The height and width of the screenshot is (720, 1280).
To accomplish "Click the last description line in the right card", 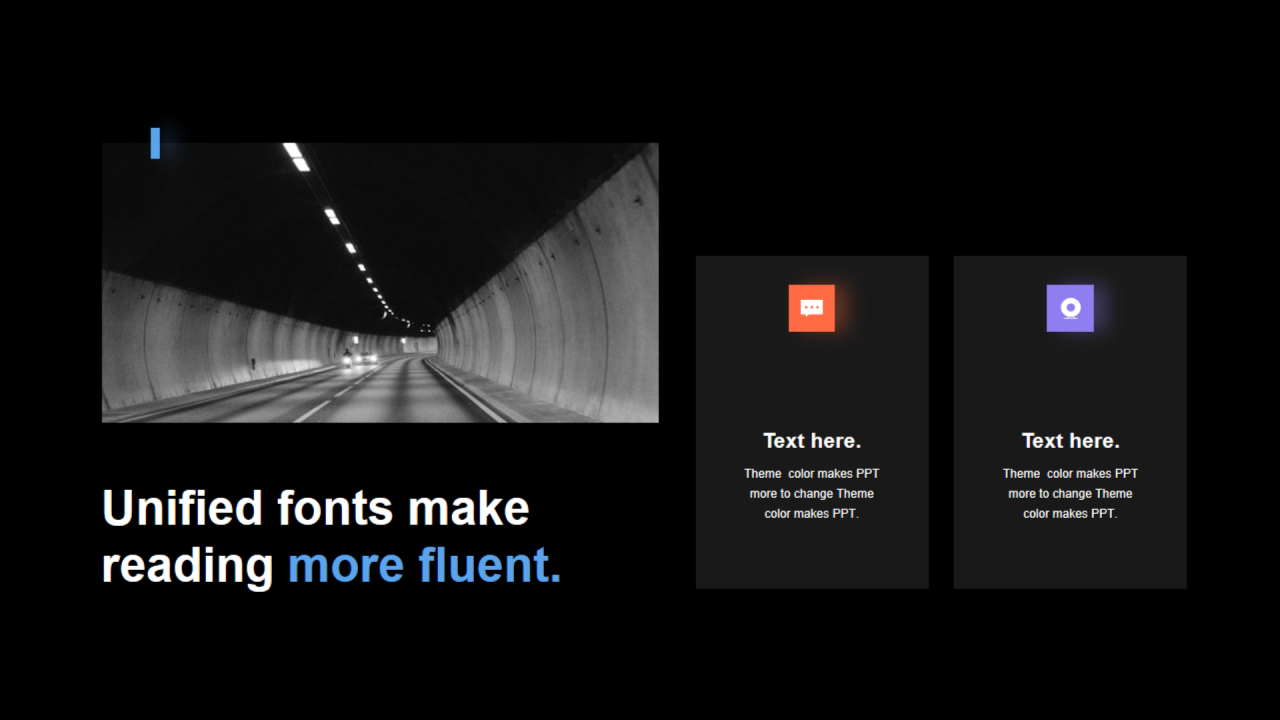I will pyautogui.click(x=1070, y=514).
